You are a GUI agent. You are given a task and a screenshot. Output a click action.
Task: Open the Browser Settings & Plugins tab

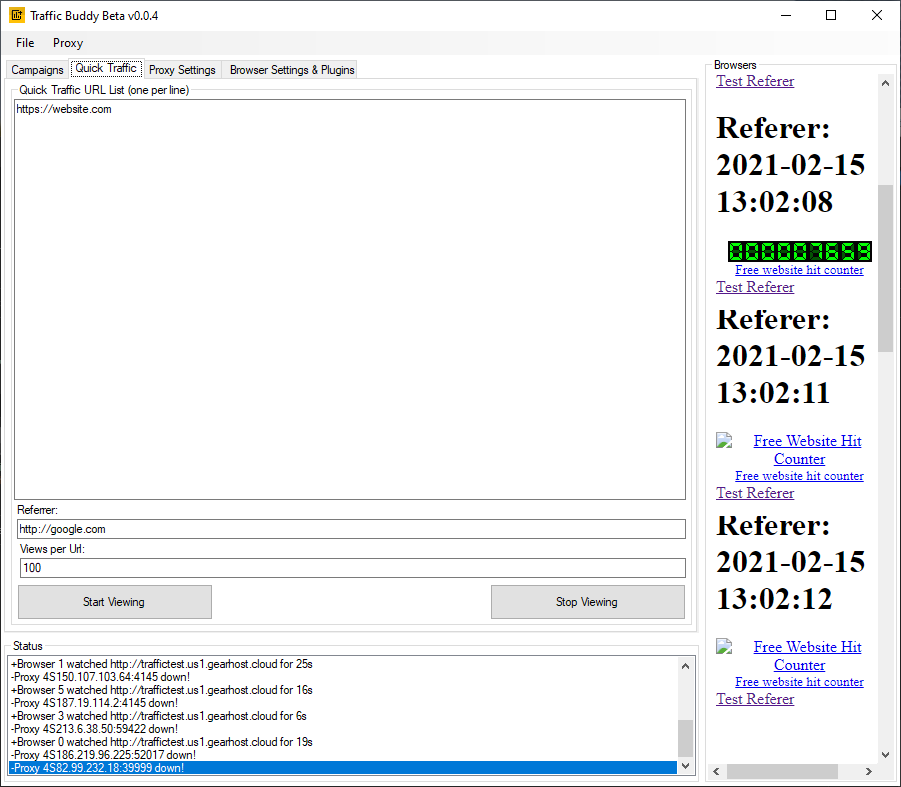coord(291,69)
